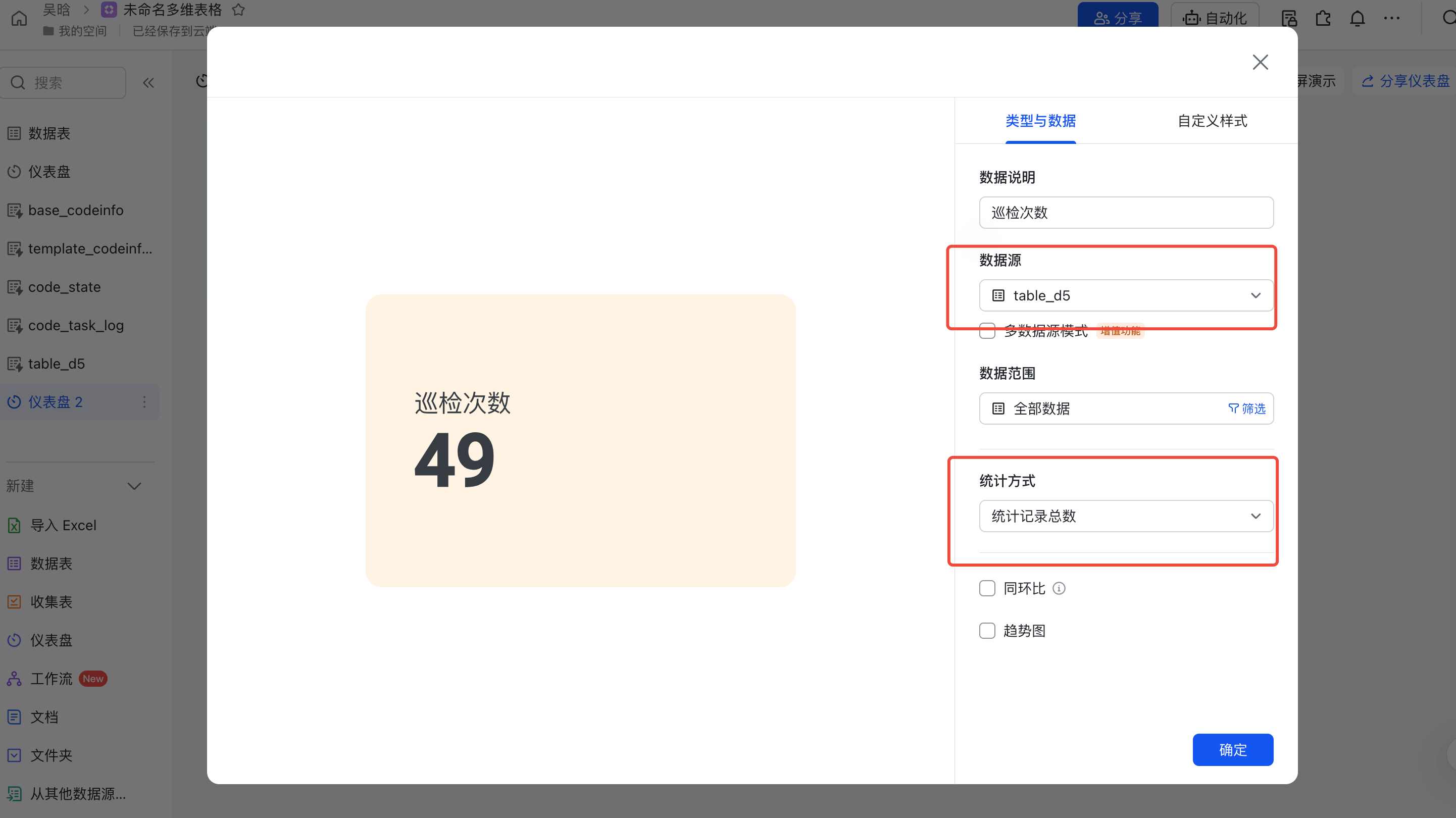Enable 趋势图 checkbox
Screen dimensions: 1456x818
[987, 631]
